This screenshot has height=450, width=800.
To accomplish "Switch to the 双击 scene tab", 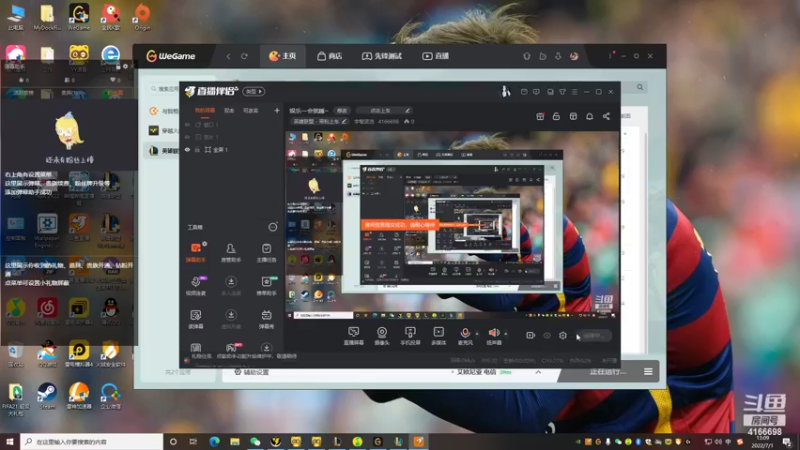I will (x=229, y=111).
